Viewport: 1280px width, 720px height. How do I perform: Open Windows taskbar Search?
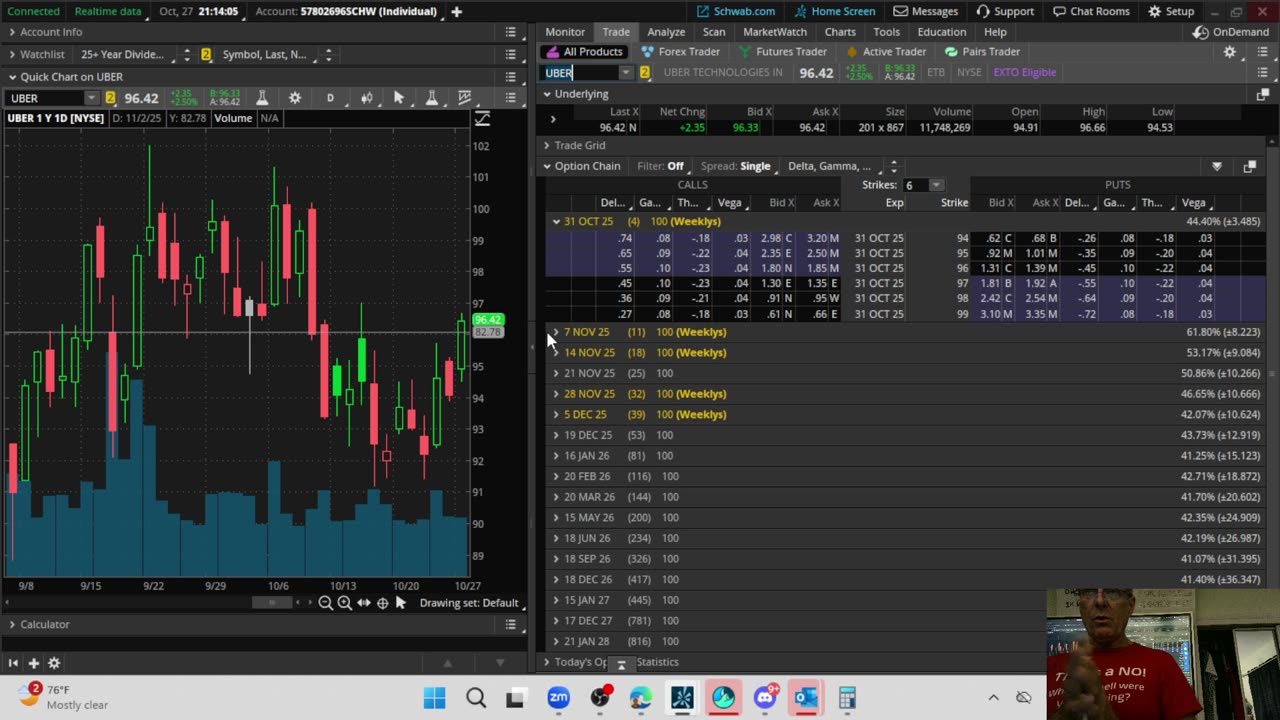tap(476, 698)
